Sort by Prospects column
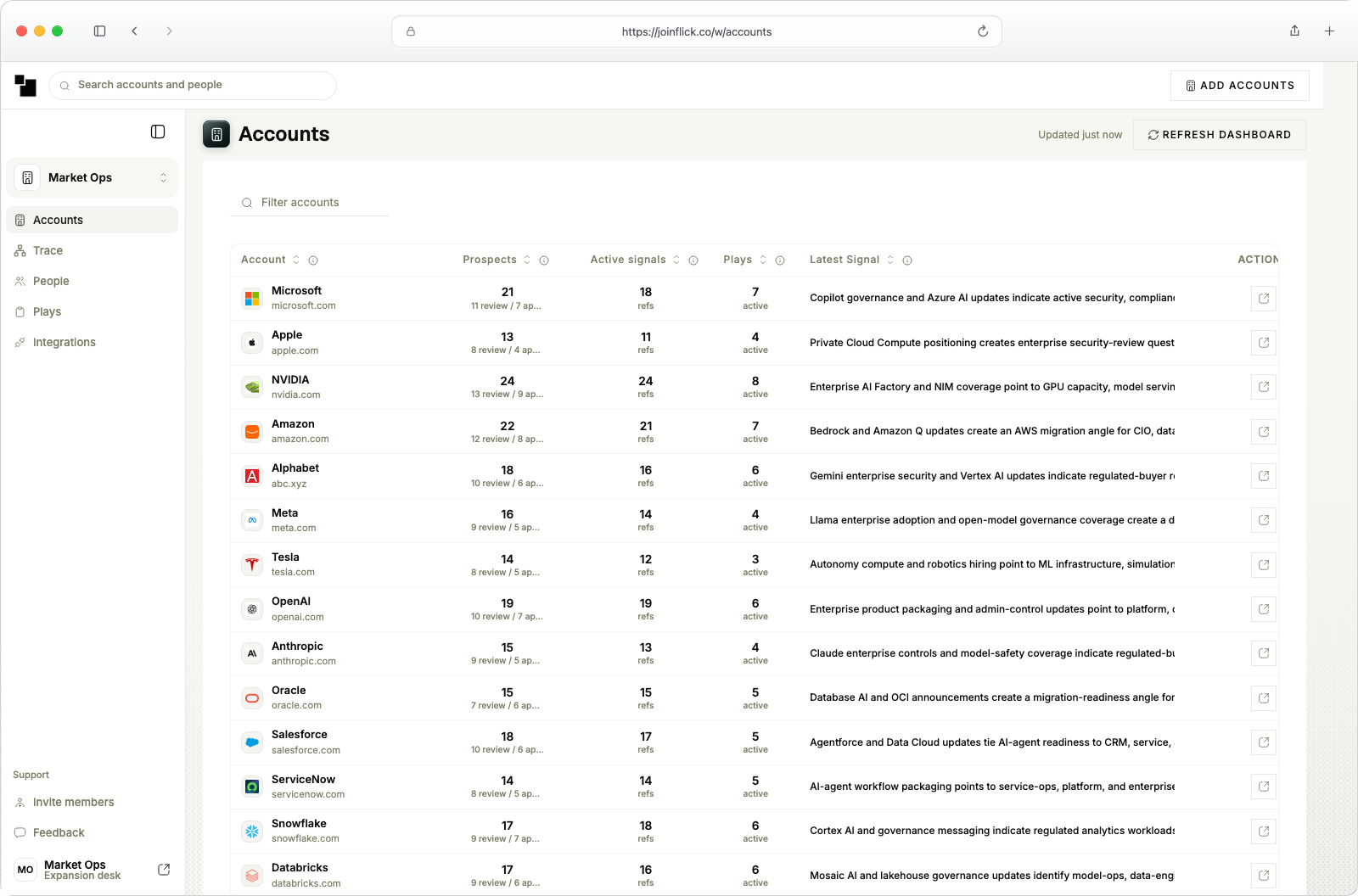 click(x=527, y=260)
